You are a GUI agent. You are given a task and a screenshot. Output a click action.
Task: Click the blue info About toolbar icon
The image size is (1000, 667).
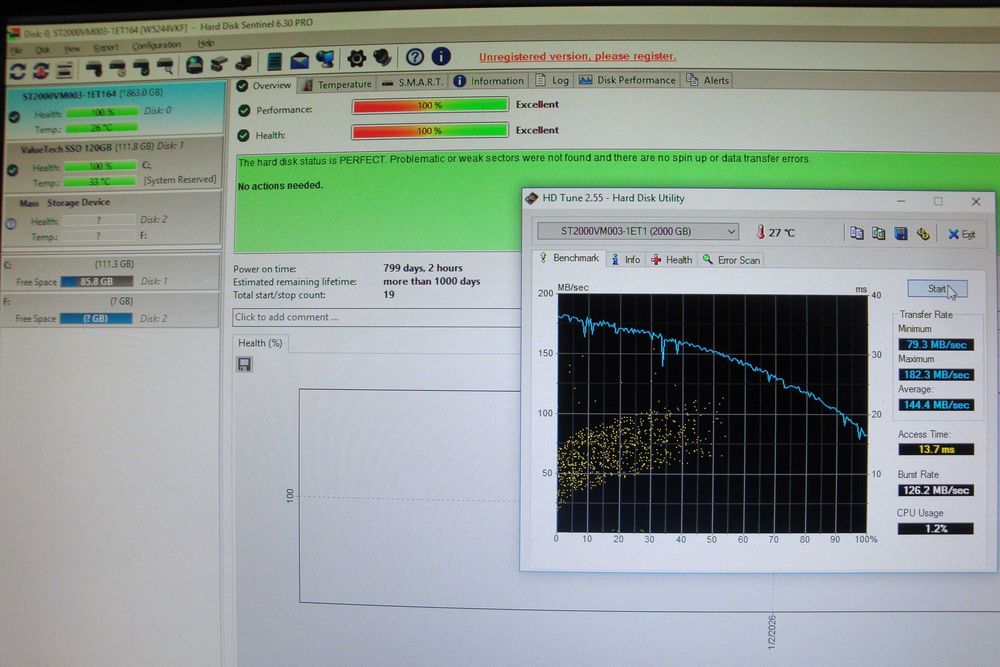[441, 57]
